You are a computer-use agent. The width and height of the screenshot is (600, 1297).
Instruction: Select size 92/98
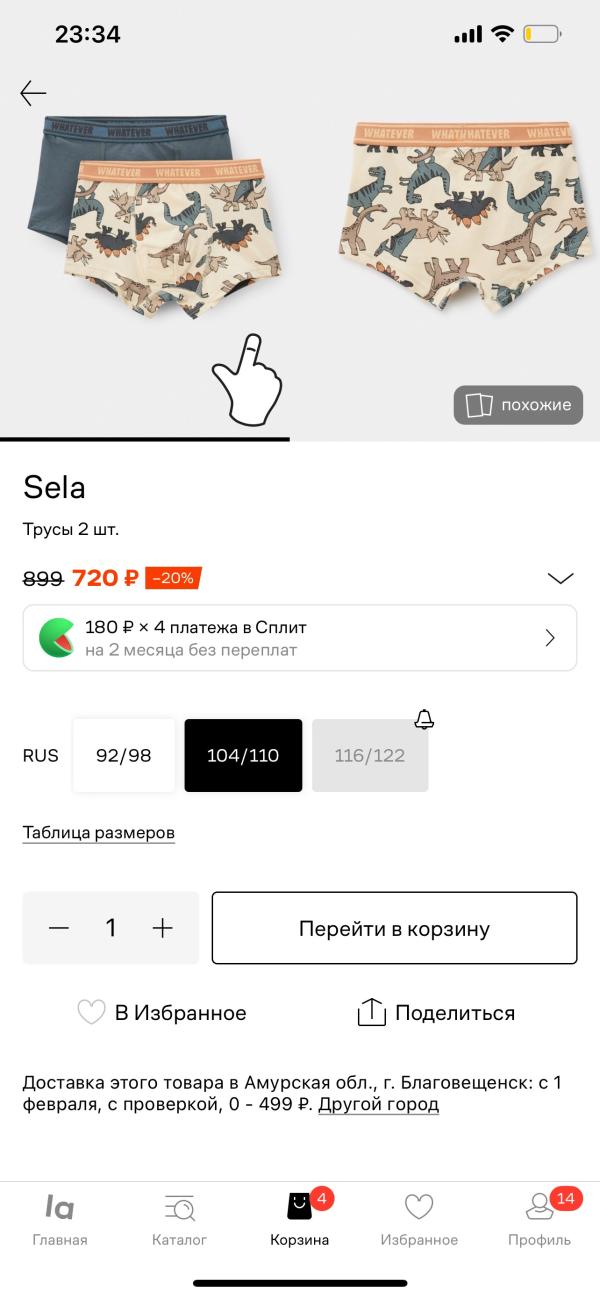[124, 755]
